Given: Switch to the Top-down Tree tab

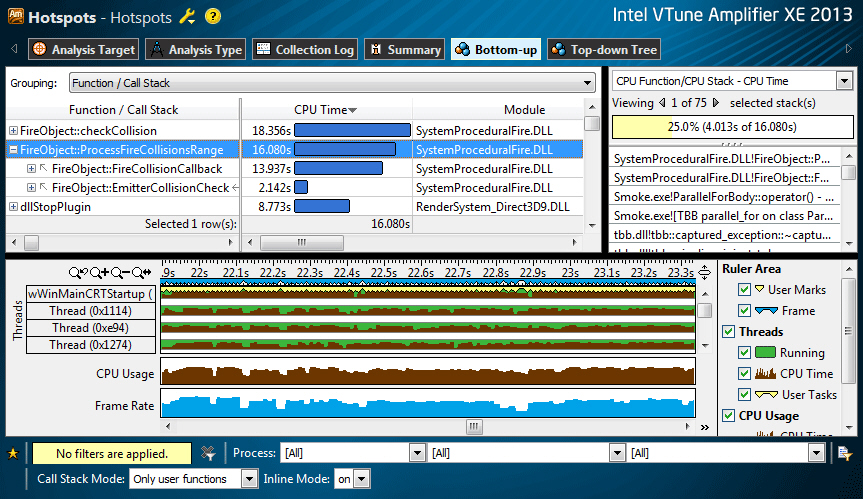Looking at the screenshot, I should point(603,49).
